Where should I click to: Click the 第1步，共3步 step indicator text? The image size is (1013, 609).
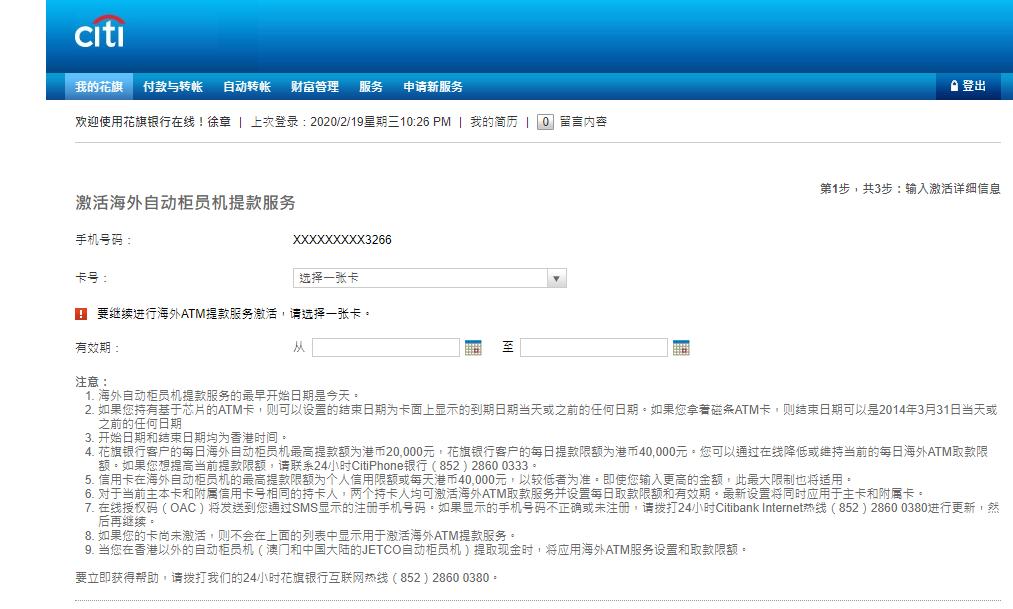(910, 189)
